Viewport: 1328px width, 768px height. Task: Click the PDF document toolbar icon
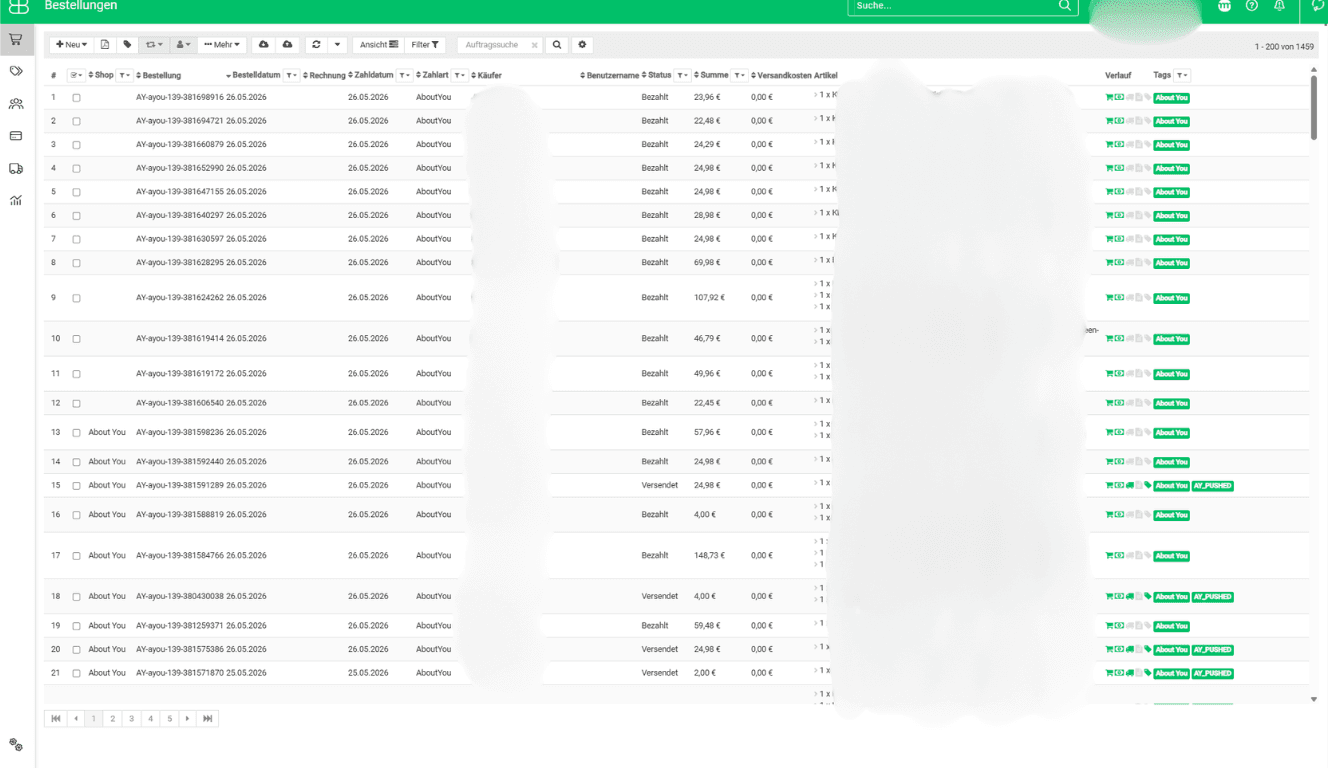(105, 45)
